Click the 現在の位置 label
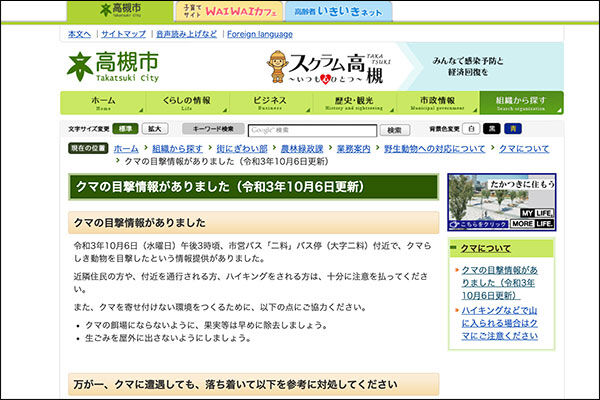Viewport: 600px width, 400px height. pos(88,148)
